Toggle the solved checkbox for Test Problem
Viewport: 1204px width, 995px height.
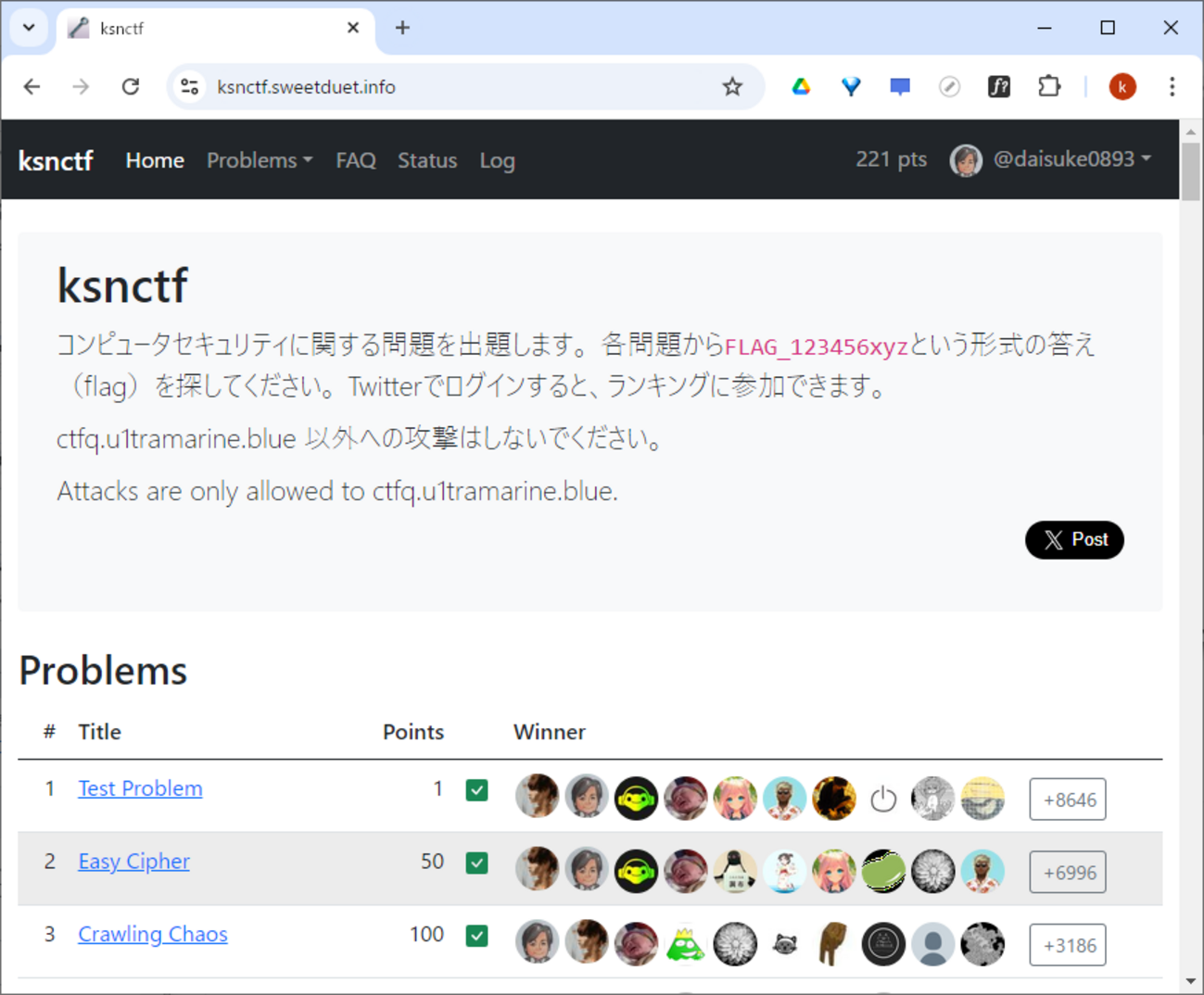coord(476,790)
